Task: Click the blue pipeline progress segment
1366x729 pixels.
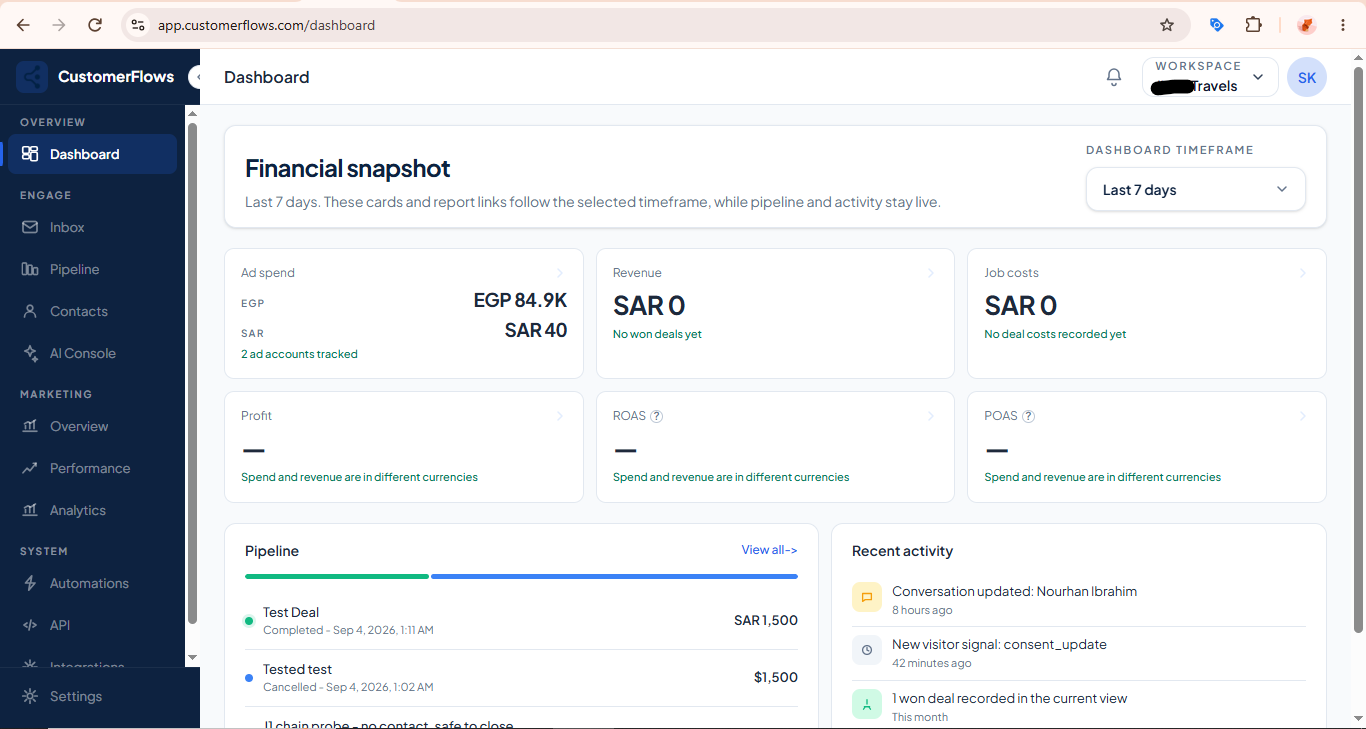Action: pyautogui.click(x=614, y=576)
